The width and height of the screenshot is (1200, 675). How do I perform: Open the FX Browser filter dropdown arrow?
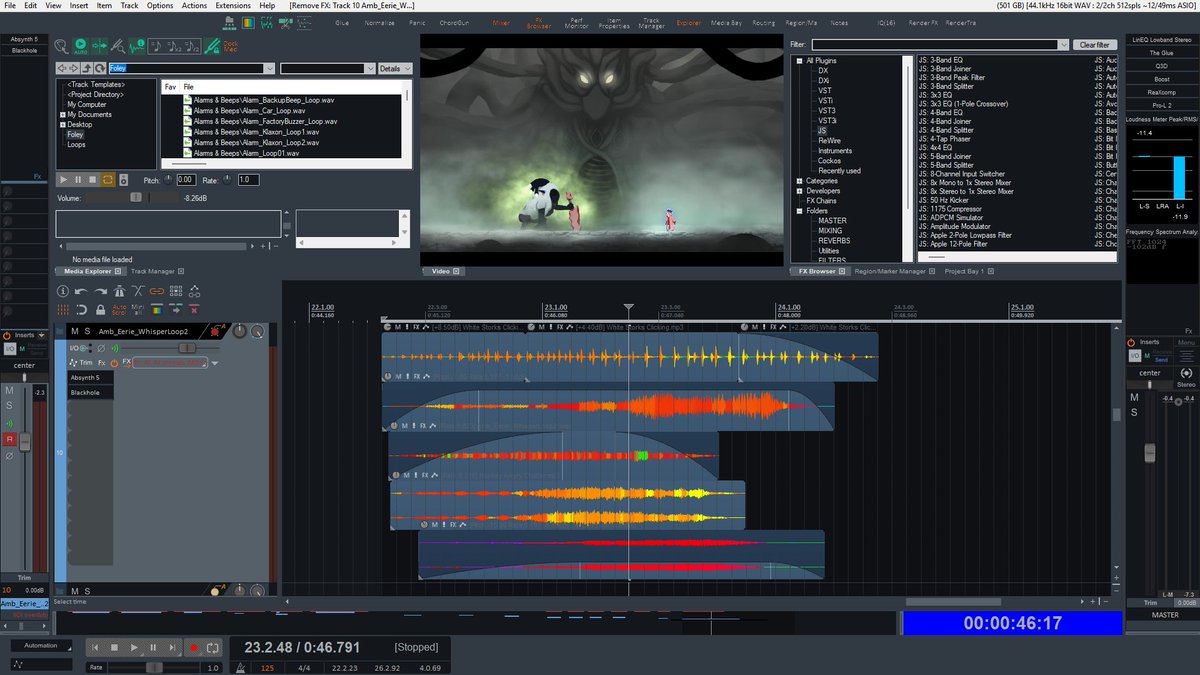[x=1062, y=45]
